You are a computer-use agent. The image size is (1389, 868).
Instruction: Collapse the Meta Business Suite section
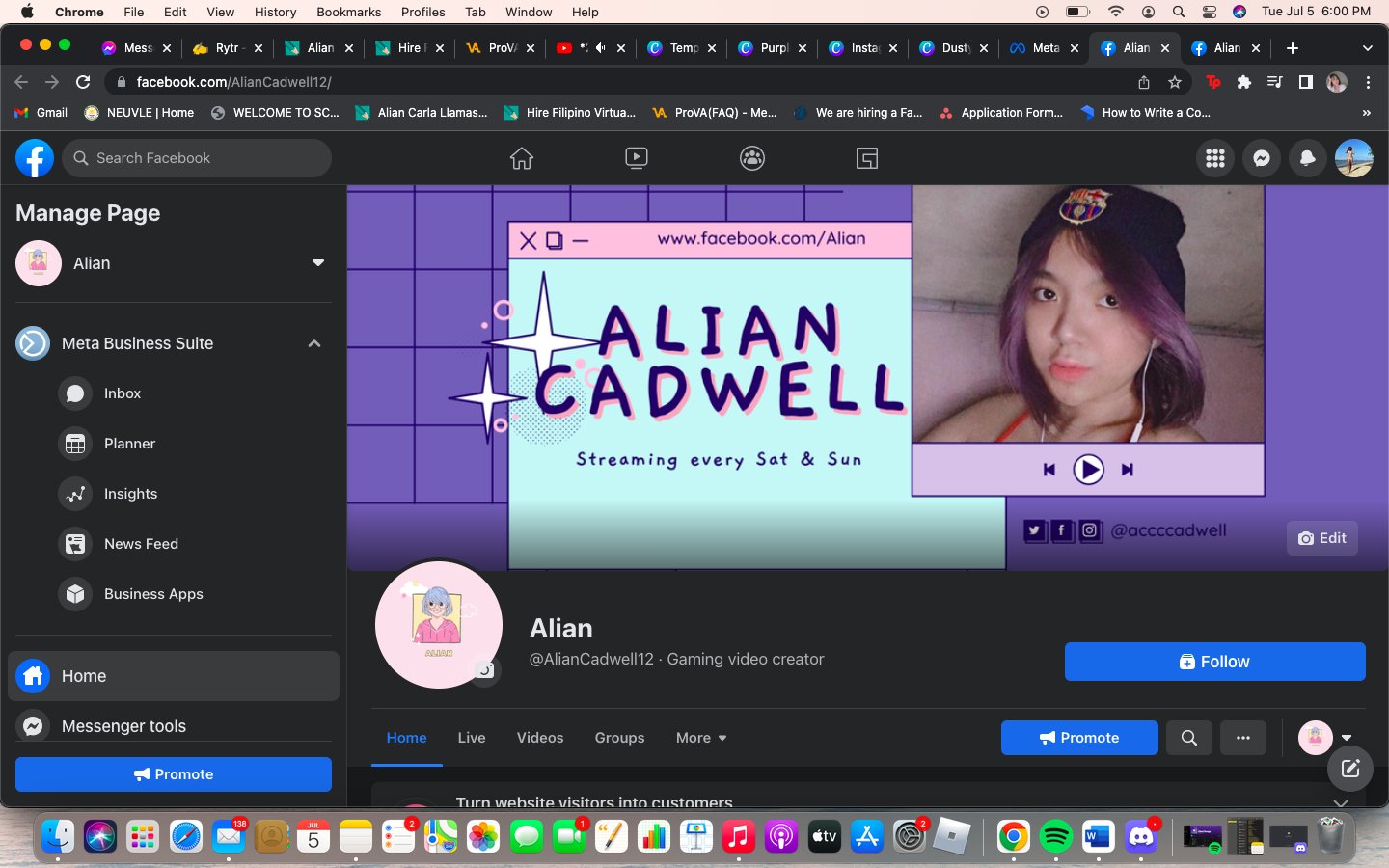pyautogui.click(x=314, y=343)
